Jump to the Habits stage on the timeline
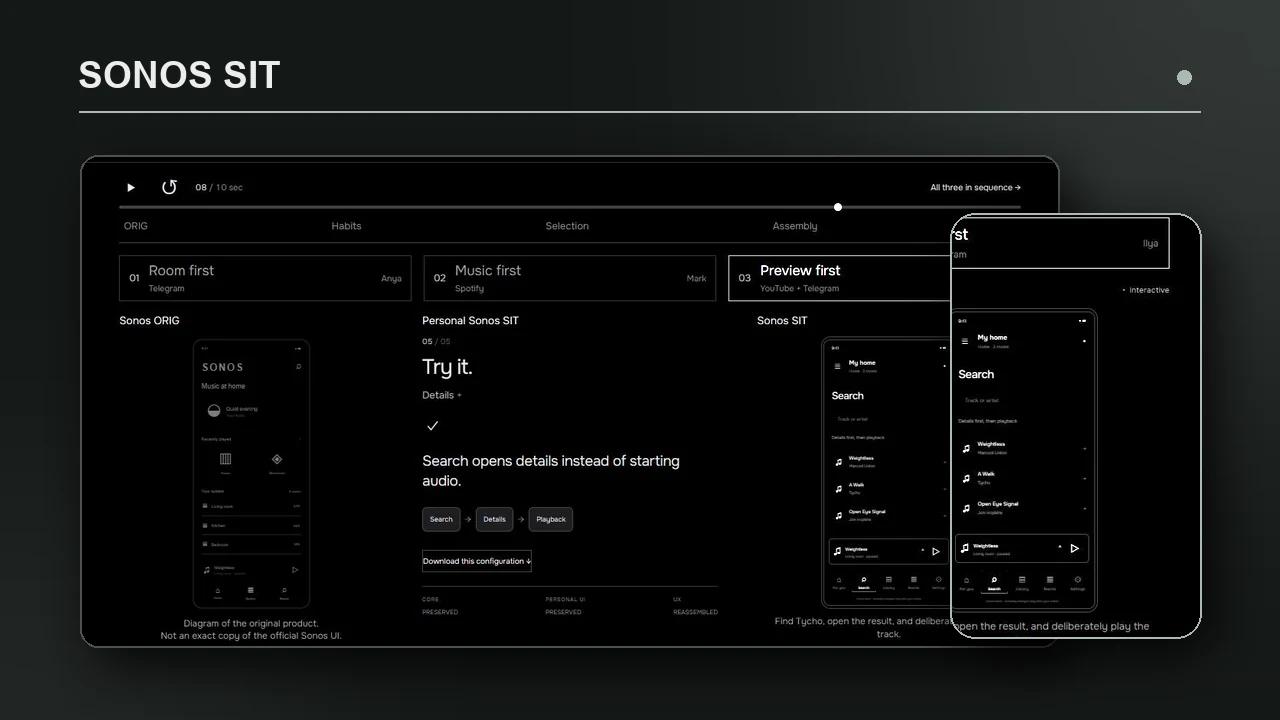The height and width of the screenshot is (720, 1280). [x=346, y=226]
